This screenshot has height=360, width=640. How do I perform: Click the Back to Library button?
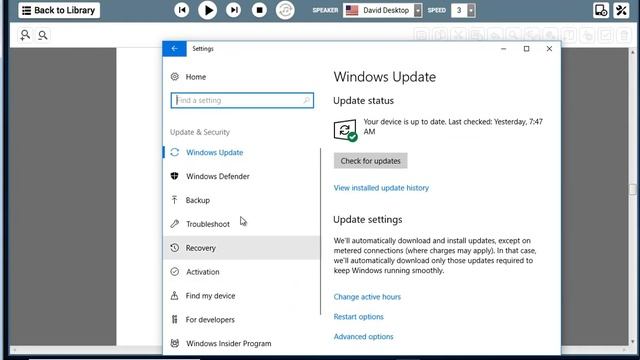[59, 10]
